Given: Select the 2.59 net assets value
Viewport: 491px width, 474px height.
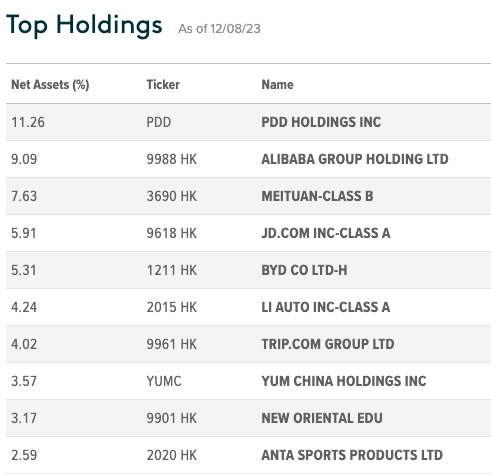Looking at the screenshot, I should (x=24, y=455).
